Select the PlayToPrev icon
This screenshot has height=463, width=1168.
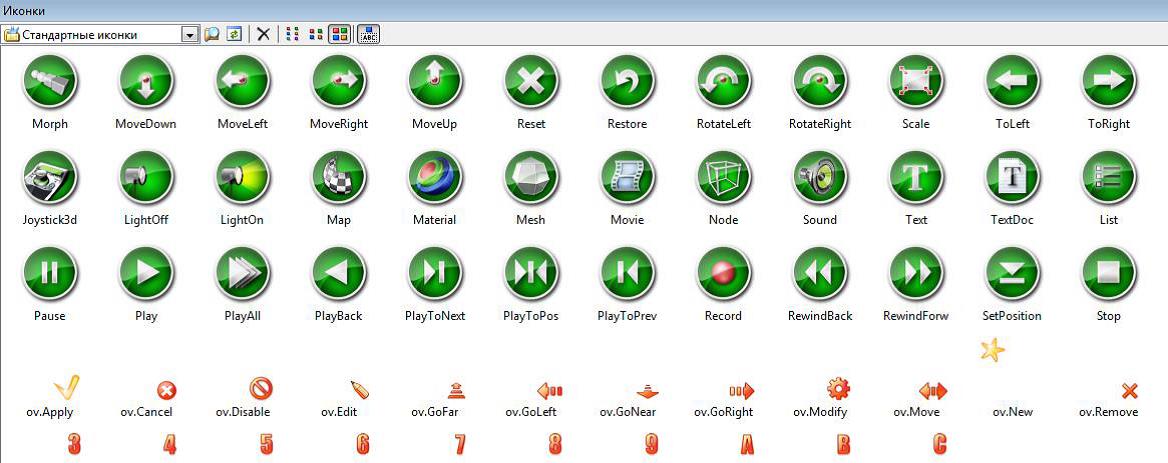627,274
